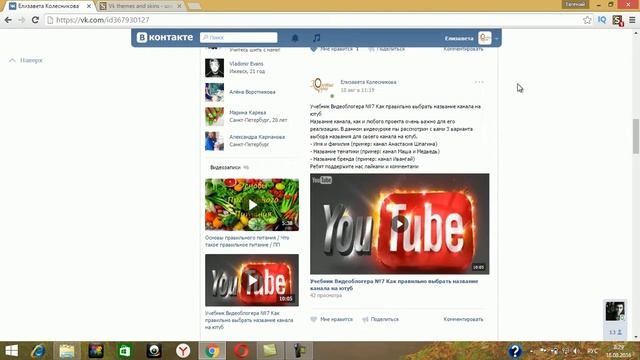Launch Internet Explorer from taskbar
The image size is (640, 360).
[x=38, y=351]
